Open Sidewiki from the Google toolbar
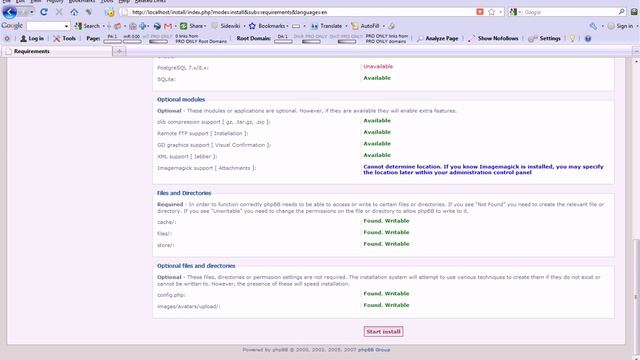 [x=226, y=26]
